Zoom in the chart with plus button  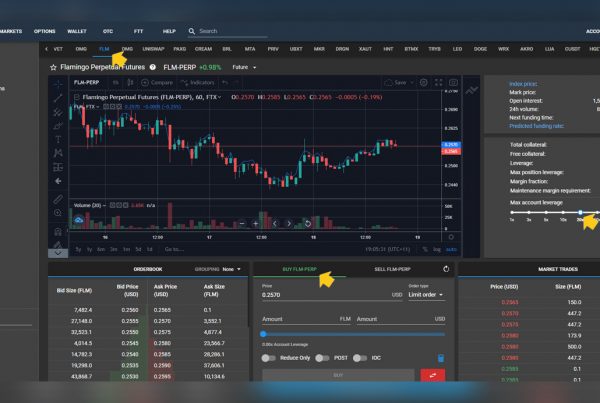[x=256, y=224]
